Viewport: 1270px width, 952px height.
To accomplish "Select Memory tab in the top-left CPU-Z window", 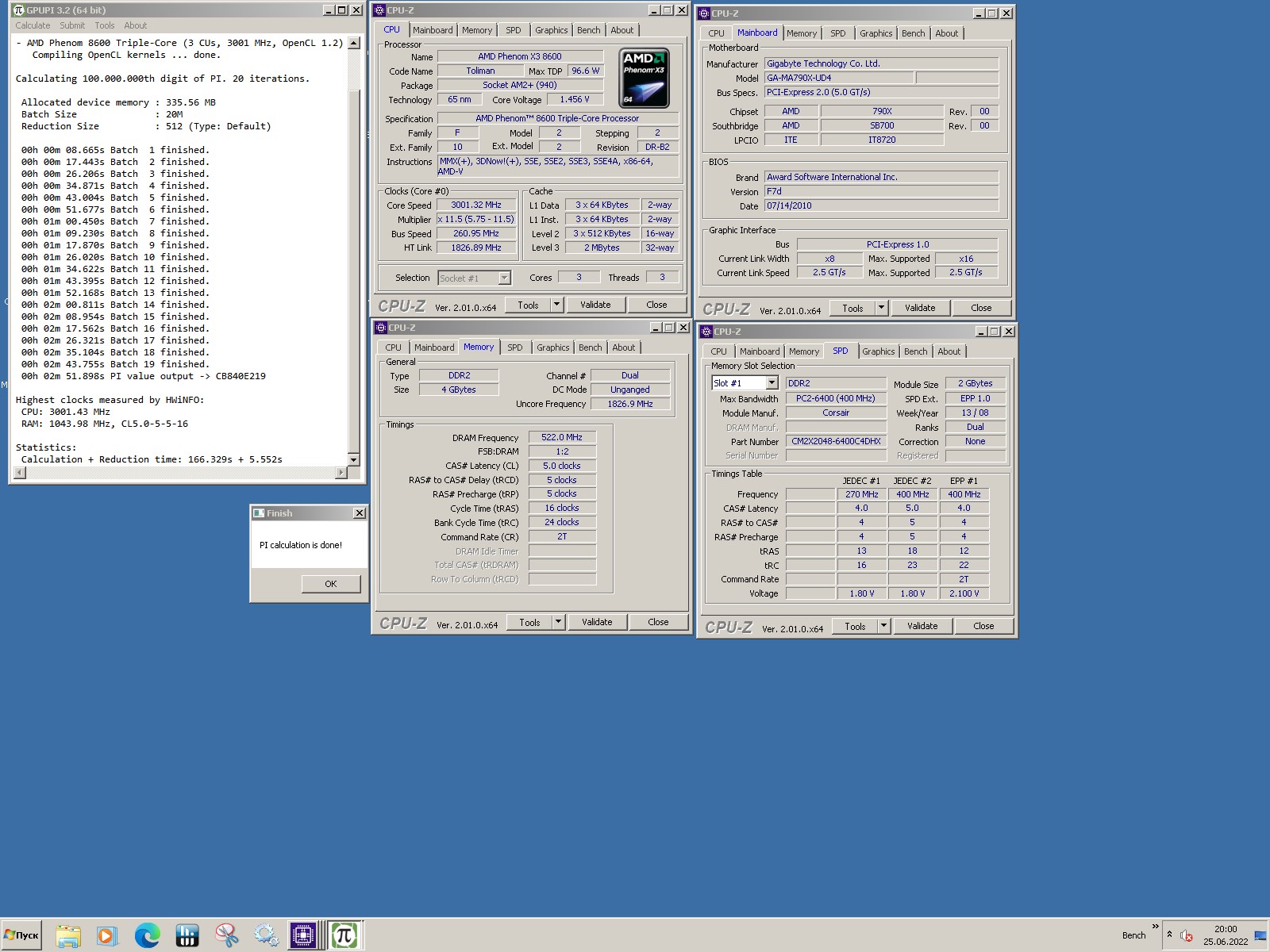I will point(477,30).
